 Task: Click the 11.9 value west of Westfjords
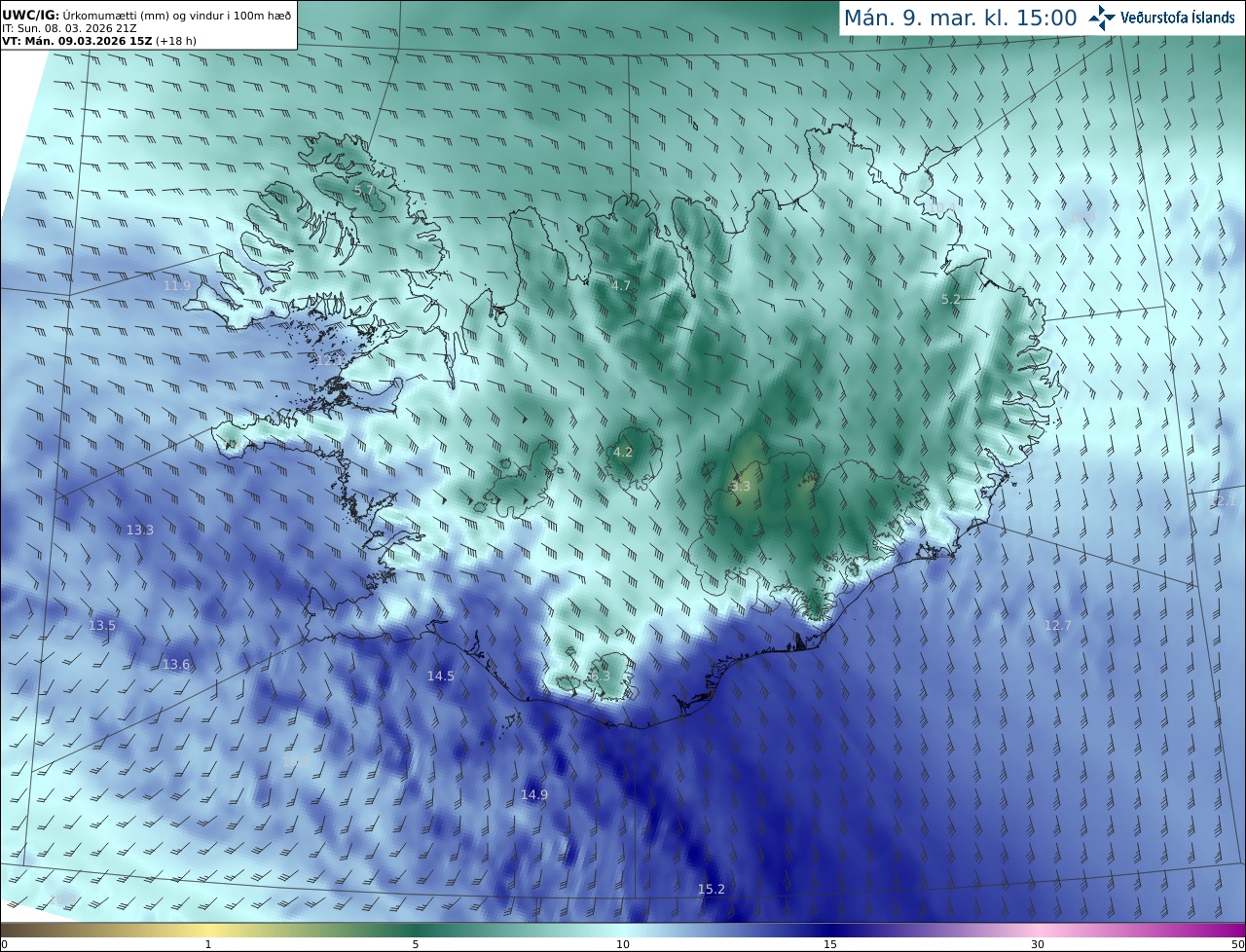(177, 285)
